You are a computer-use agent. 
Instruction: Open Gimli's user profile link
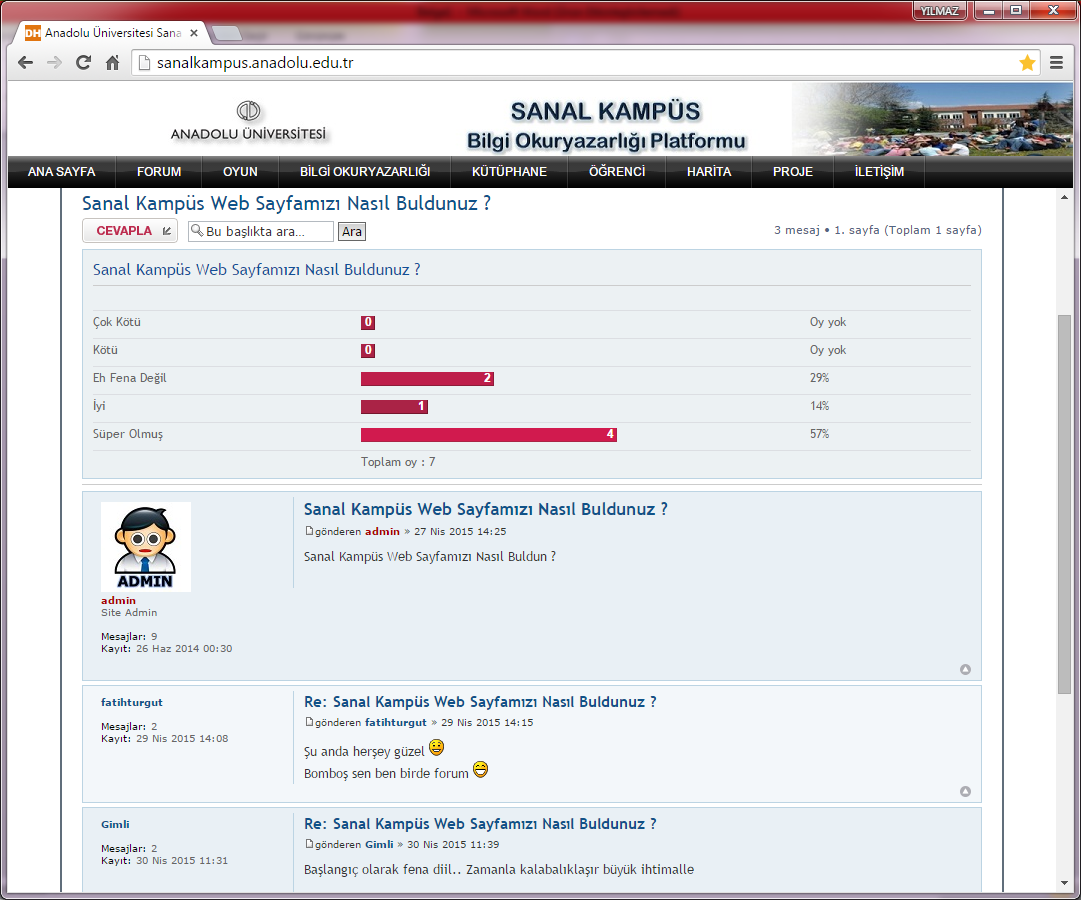pyautogui.click(x=115, y=824)
